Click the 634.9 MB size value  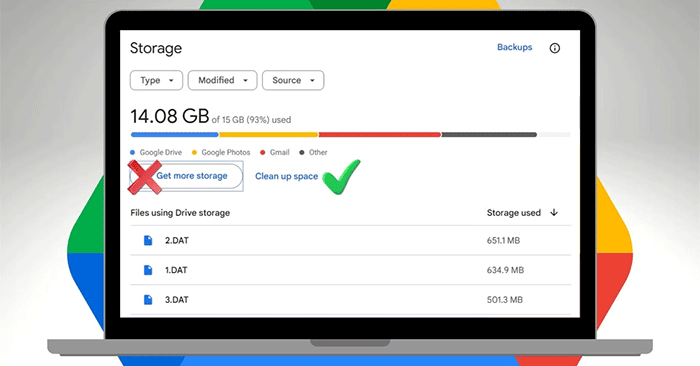505,270
